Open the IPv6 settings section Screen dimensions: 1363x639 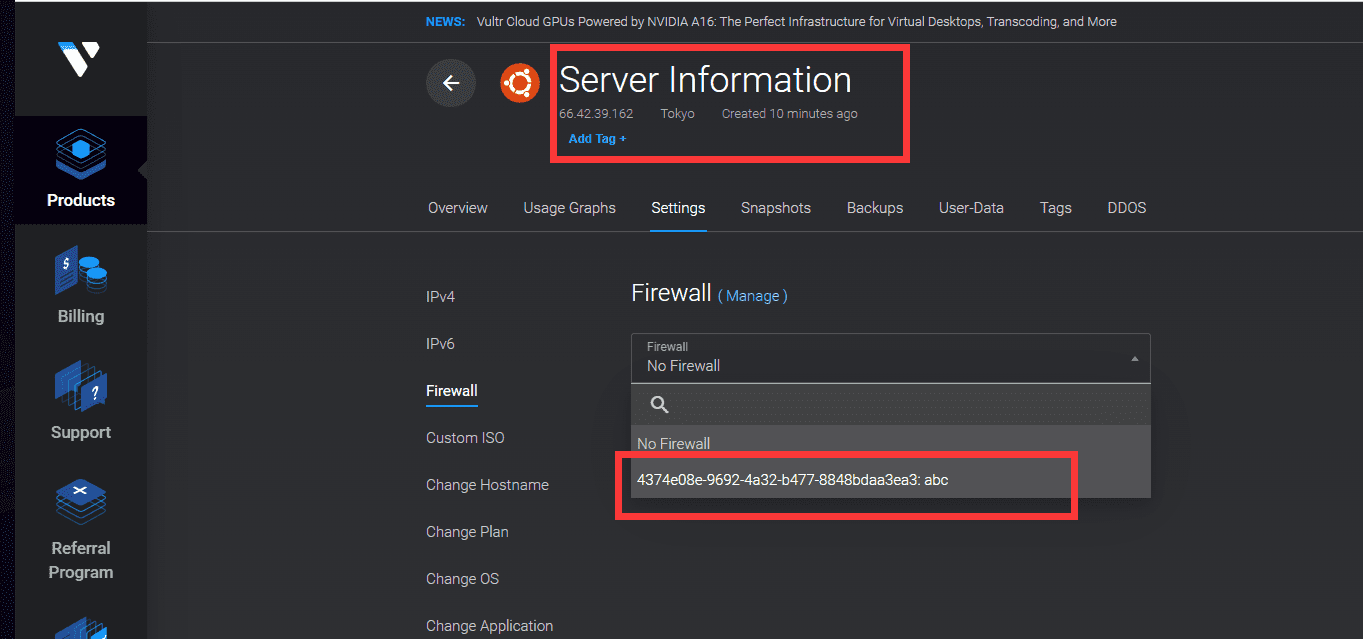[x=440, y=344]
